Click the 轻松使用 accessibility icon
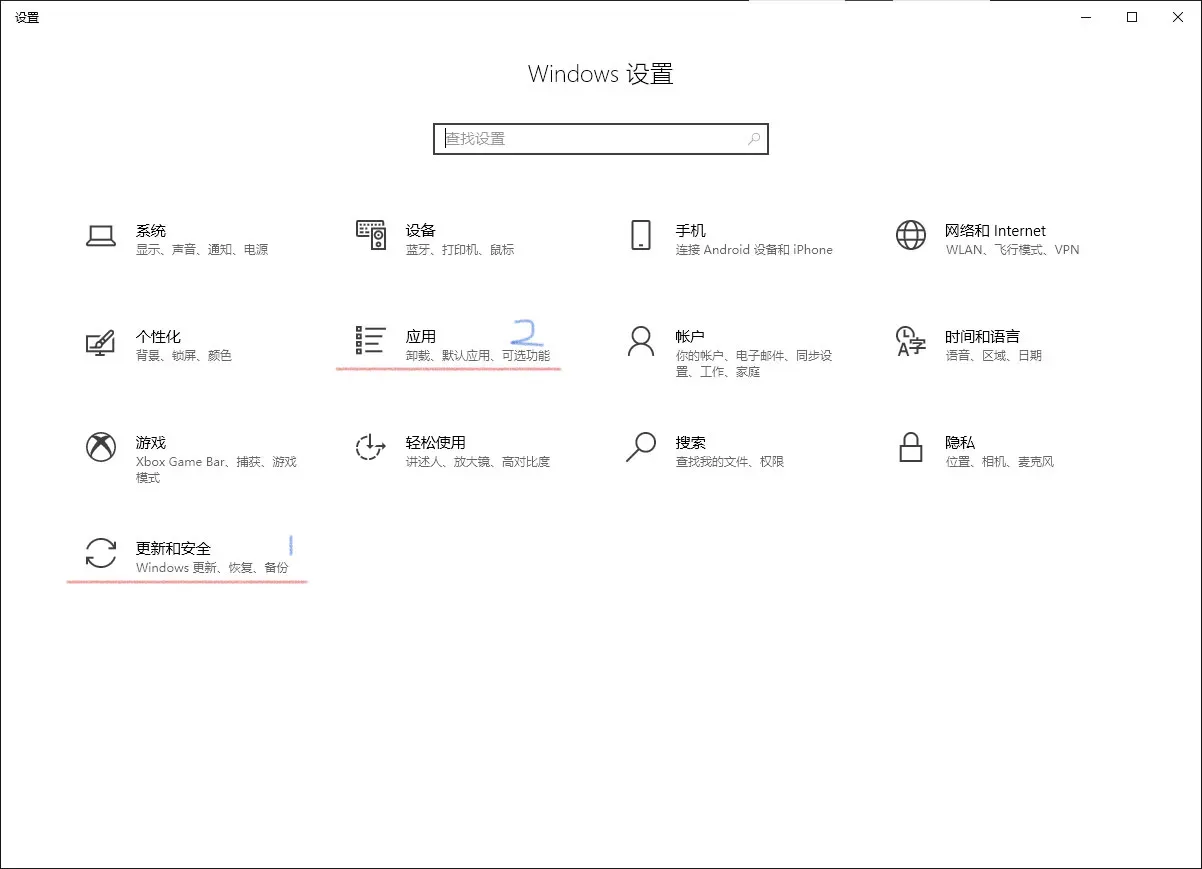The height and width of the screenshot is (869, 1202). pos(371,447)
